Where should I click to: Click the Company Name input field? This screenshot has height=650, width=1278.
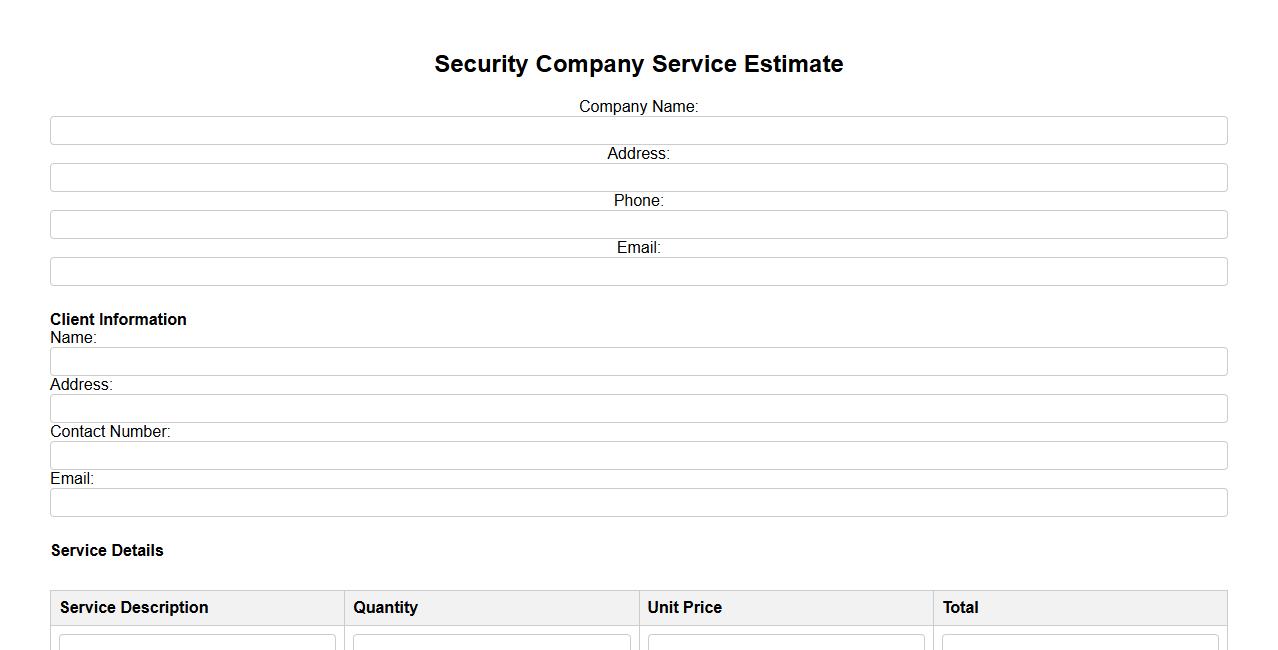tap(638, 131)
